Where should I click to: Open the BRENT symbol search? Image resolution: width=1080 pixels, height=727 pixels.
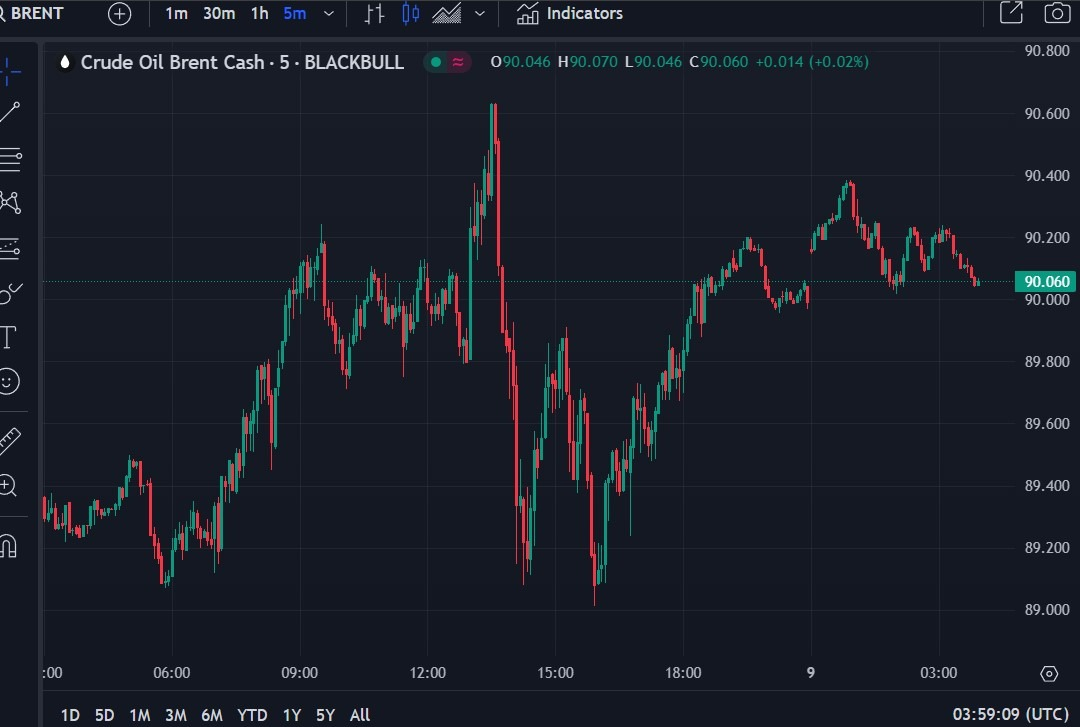coord(31,13)
